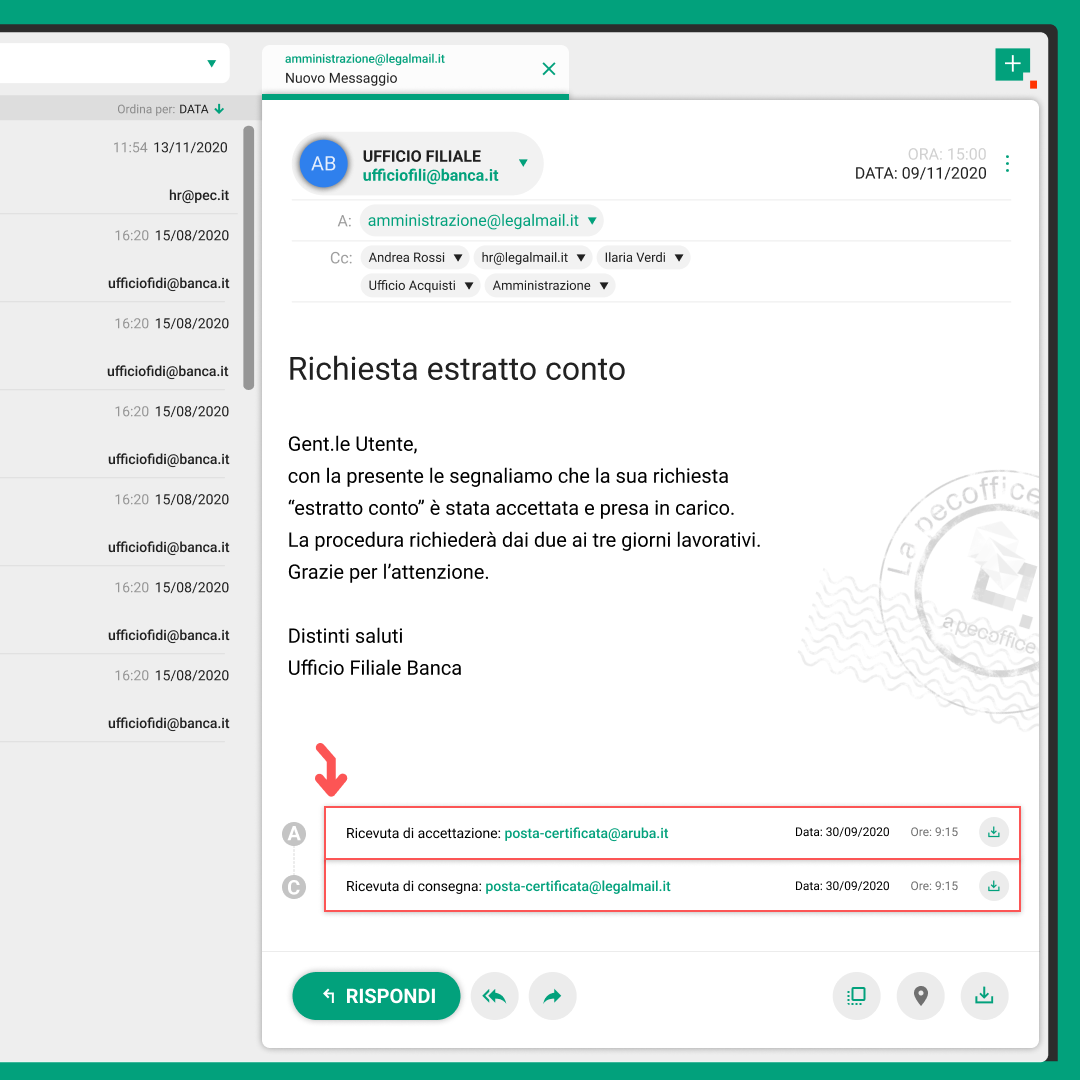Open posta-certificata@legalmail.it link
Image resolution: width=1080 pixels, height=1080 pixels.
click(x=577, y=886)
